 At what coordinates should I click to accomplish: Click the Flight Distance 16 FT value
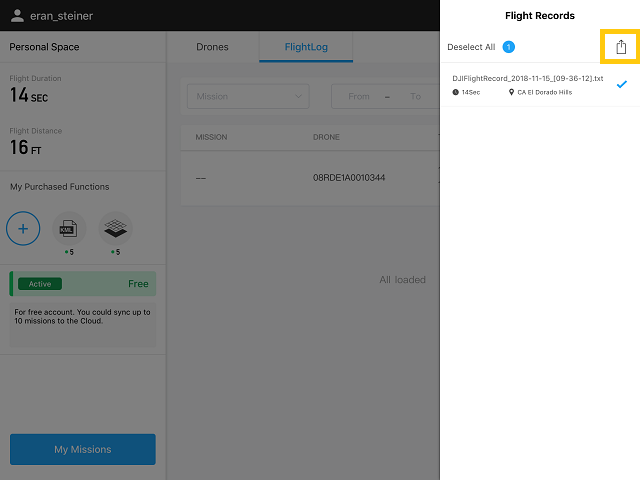coord(25,147)
